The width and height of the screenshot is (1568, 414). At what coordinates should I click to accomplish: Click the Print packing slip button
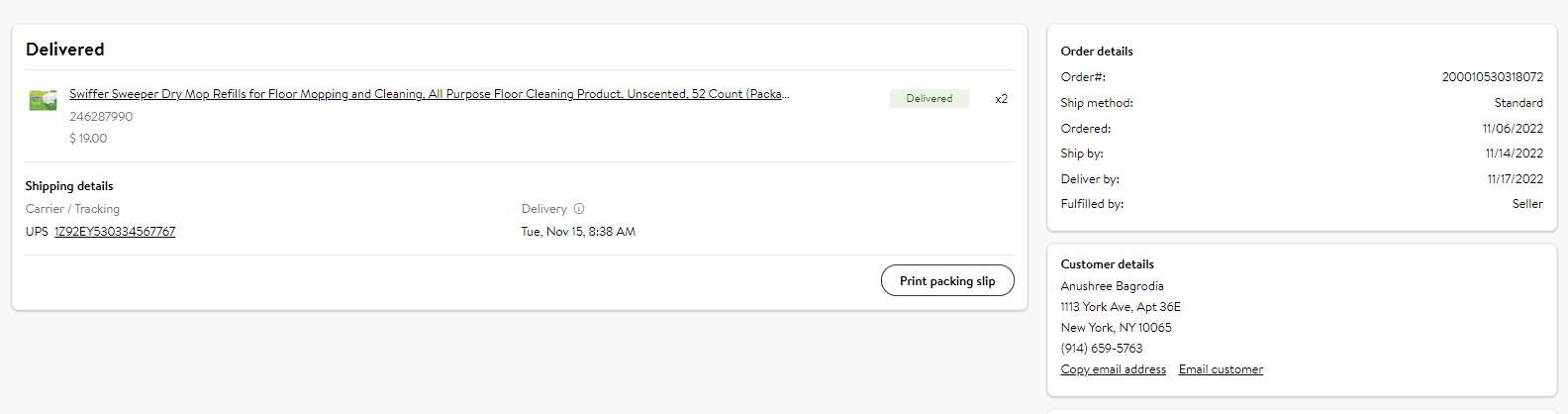947,280
